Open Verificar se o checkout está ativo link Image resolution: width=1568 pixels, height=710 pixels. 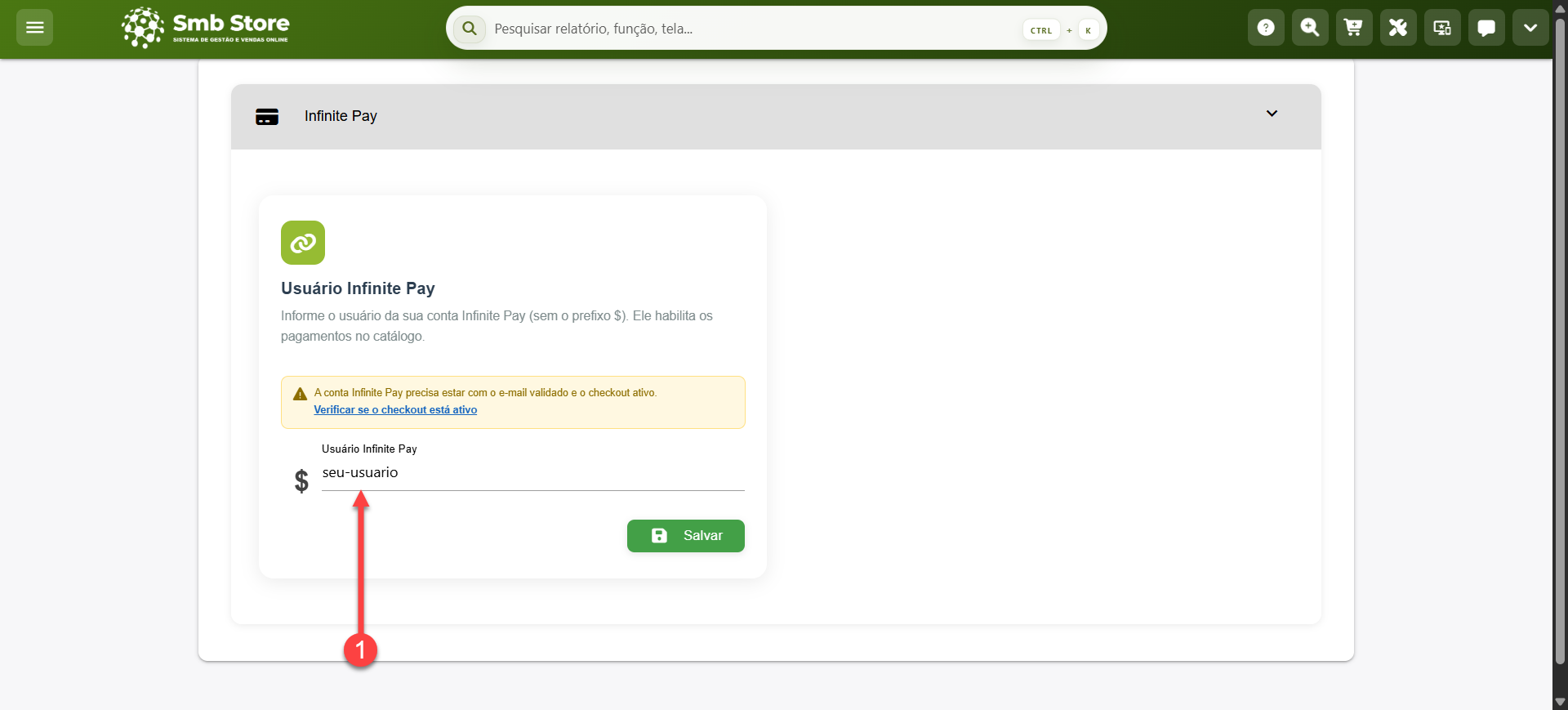395,410
